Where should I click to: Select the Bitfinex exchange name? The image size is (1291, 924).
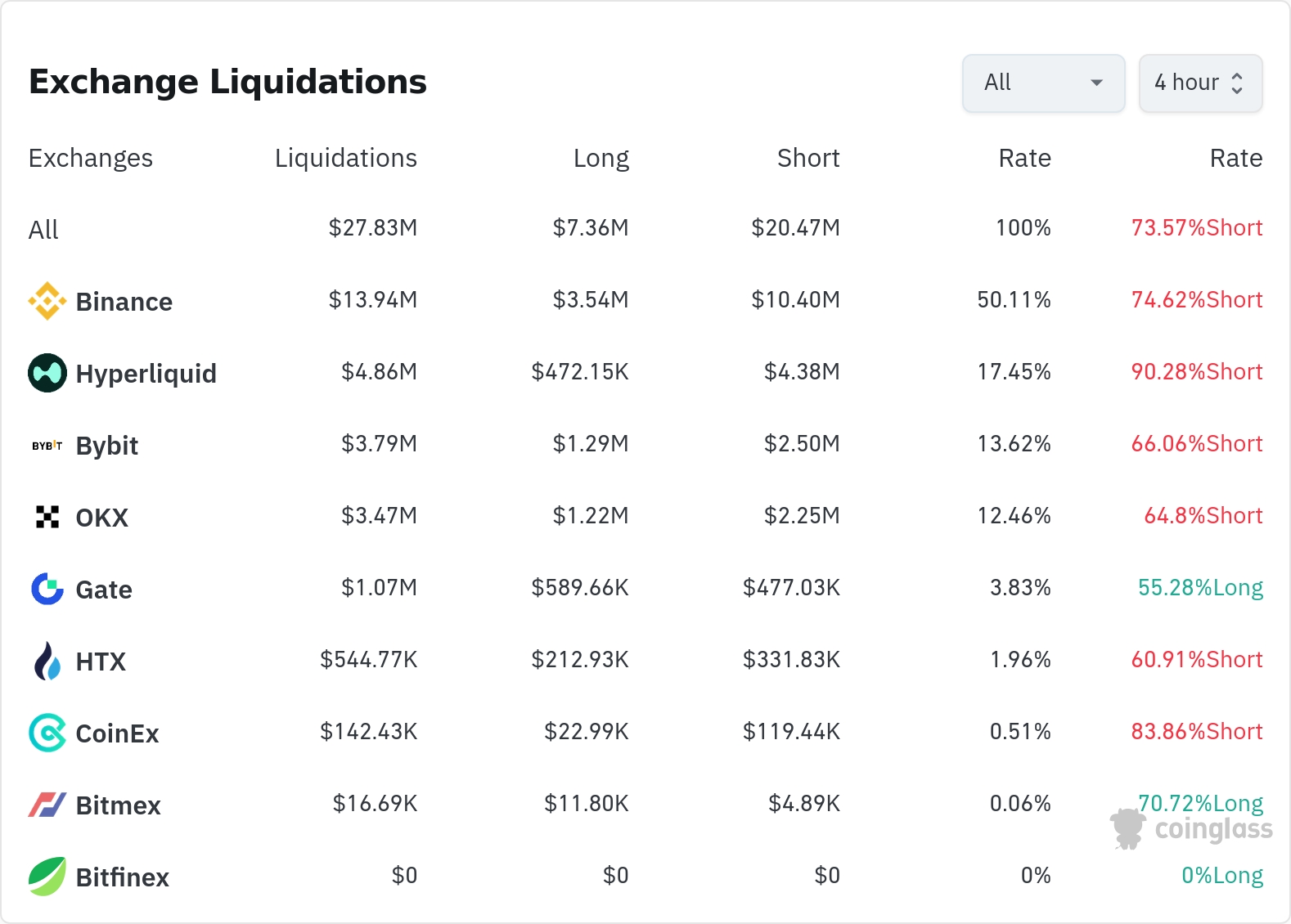click(123, 877)
